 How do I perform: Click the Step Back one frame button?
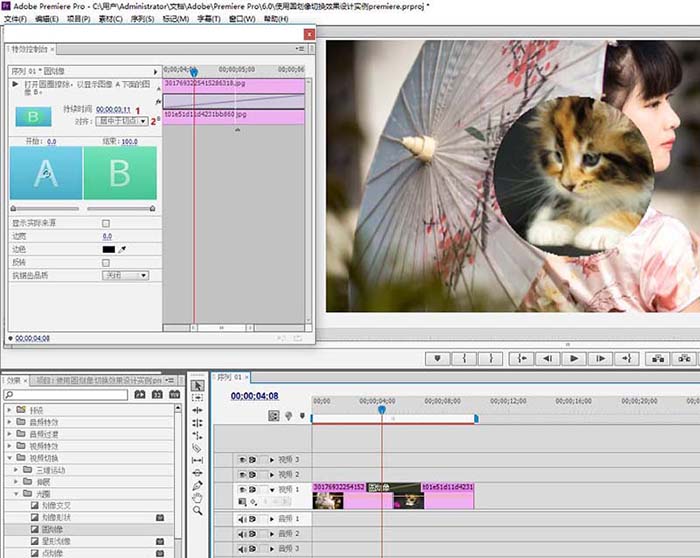pyautogui.click(x=547, y=358)
